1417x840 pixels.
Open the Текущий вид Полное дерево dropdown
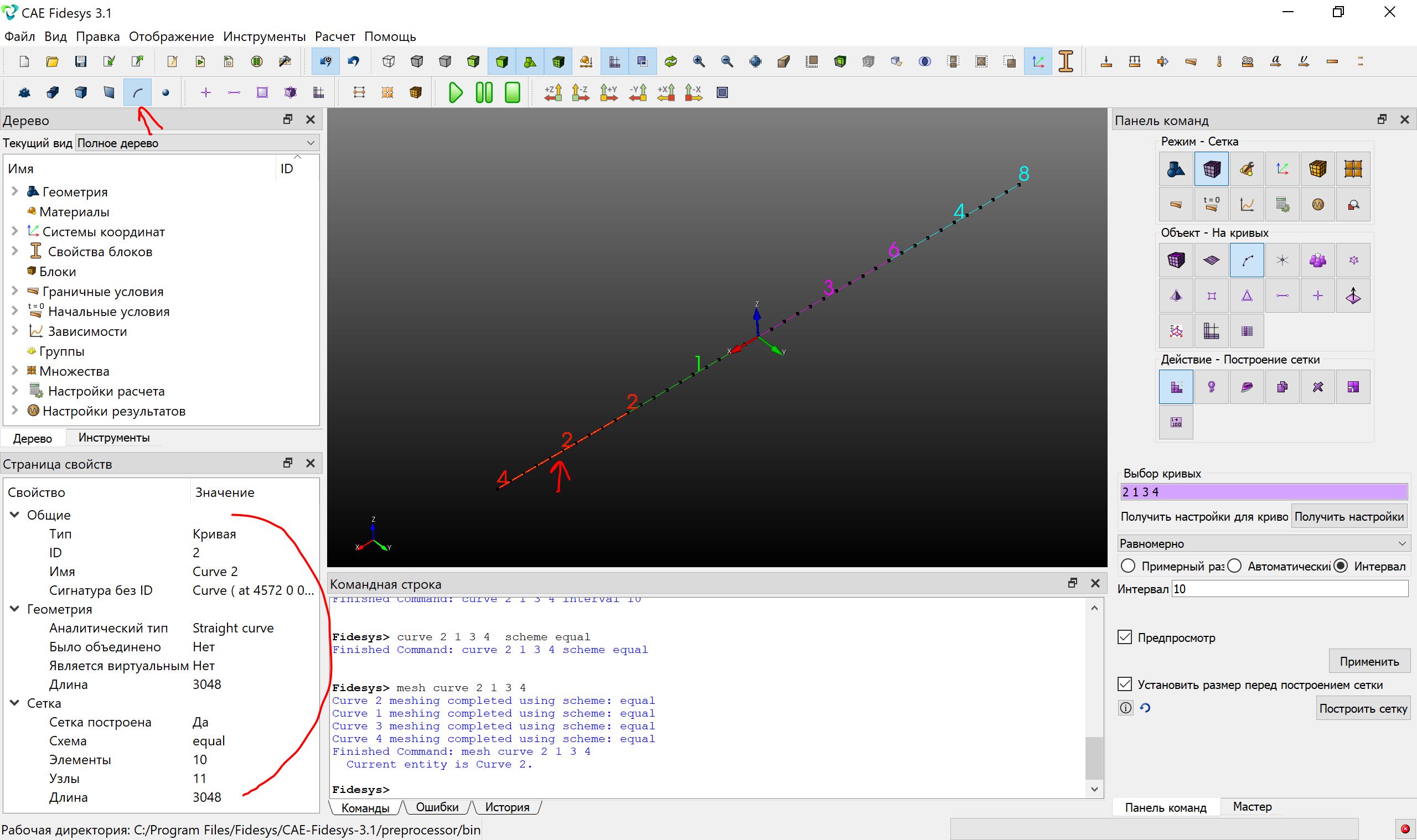tap(198, 143)
